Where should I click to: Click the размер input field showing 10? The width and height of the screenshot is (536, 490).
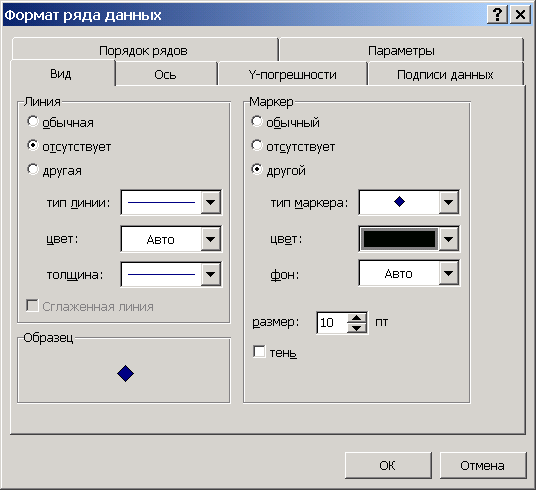(332, 322)
